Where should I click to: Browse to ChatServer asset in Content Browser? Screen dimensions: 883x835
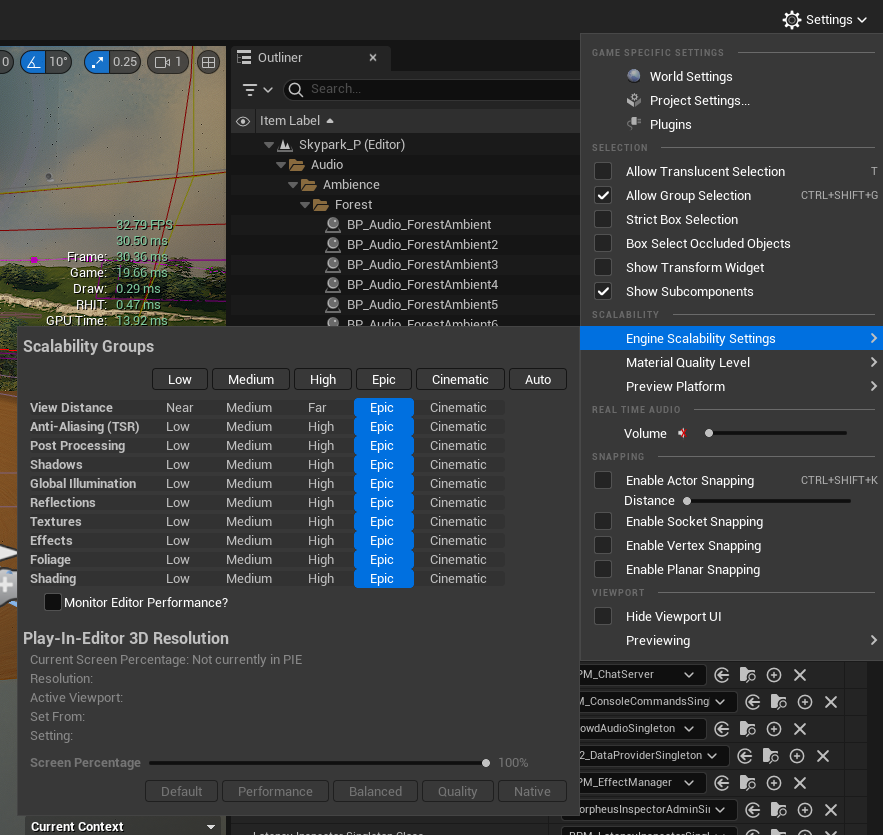(x=748, y=675)
